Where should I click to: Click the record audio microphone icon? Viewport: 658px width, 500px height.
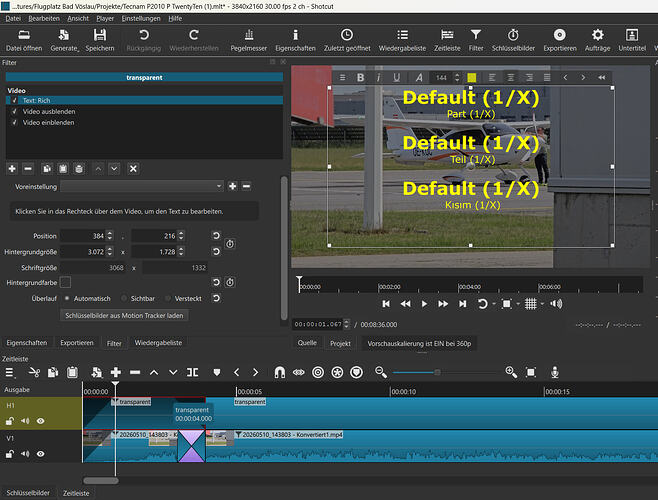[555, 372]
